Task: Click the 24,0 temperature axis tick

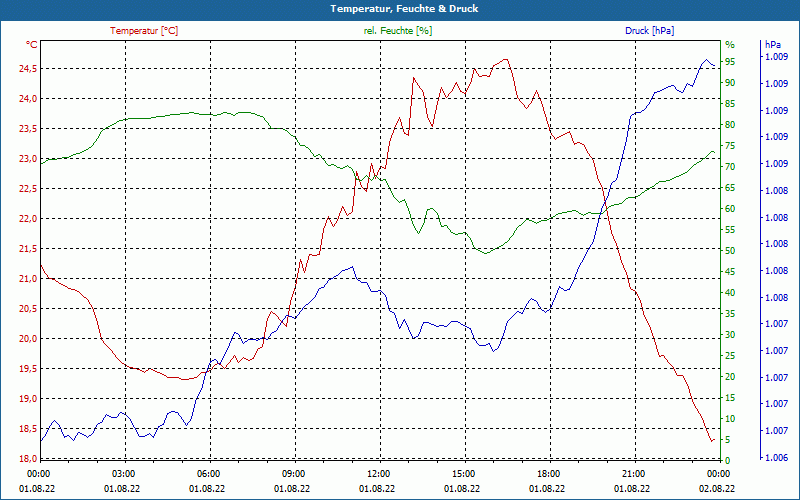Action: click(28, 98)
